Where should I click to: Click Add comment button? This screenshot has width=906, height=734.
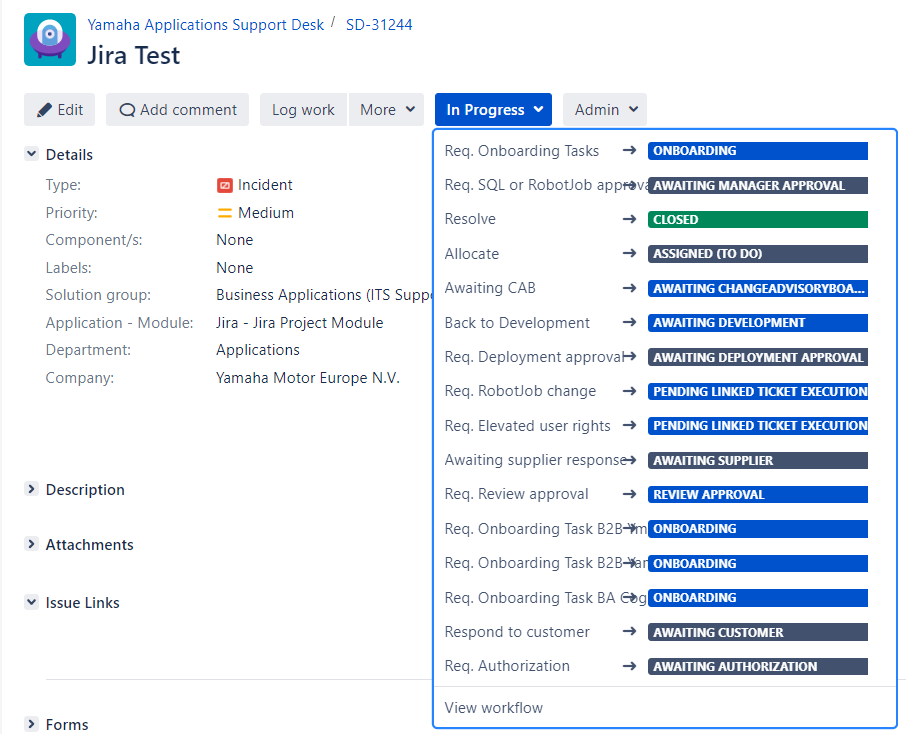coord(177,110)
